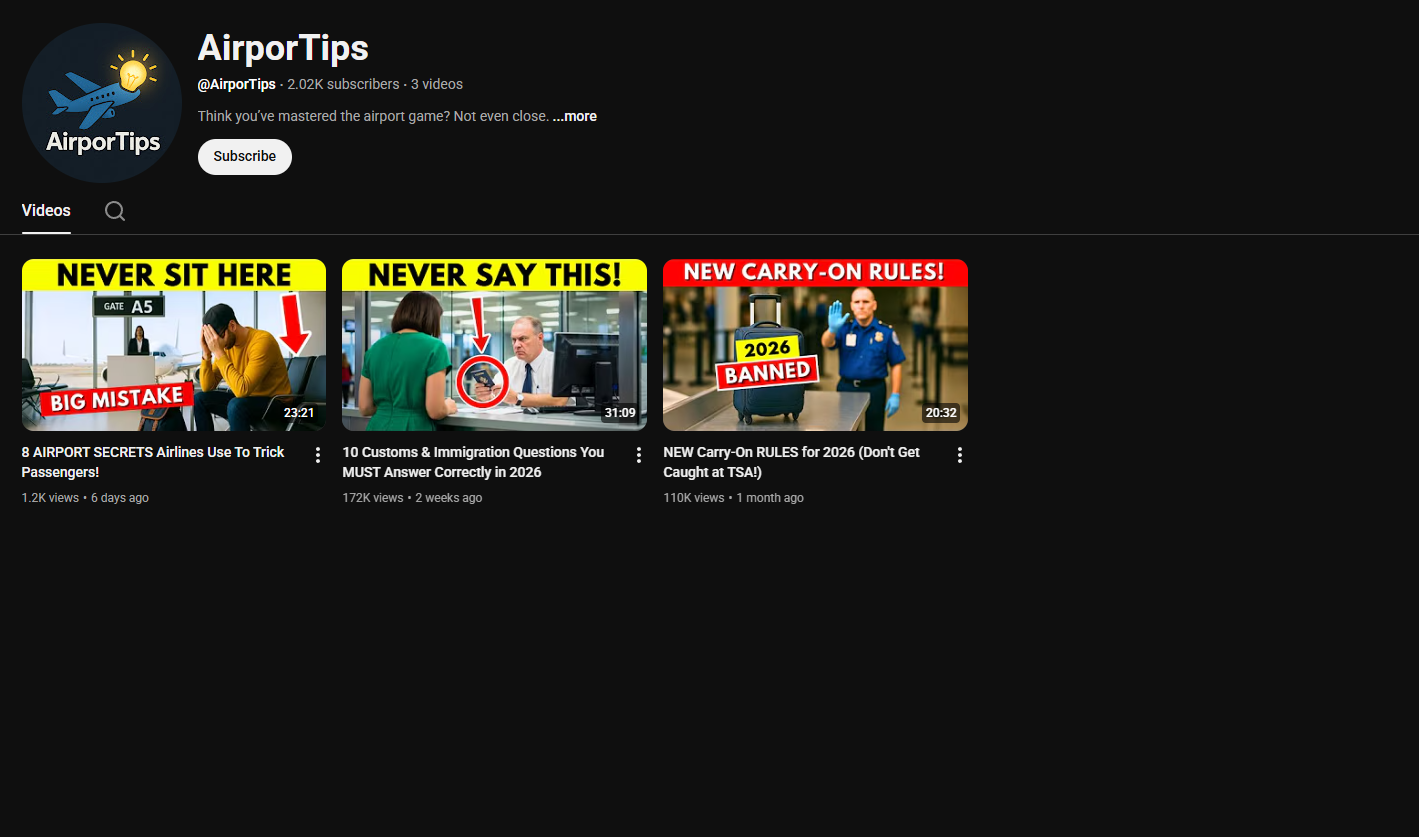Click the @AirporTips handle text
This screenshot has width=1419, height=837.
(236, 85)
